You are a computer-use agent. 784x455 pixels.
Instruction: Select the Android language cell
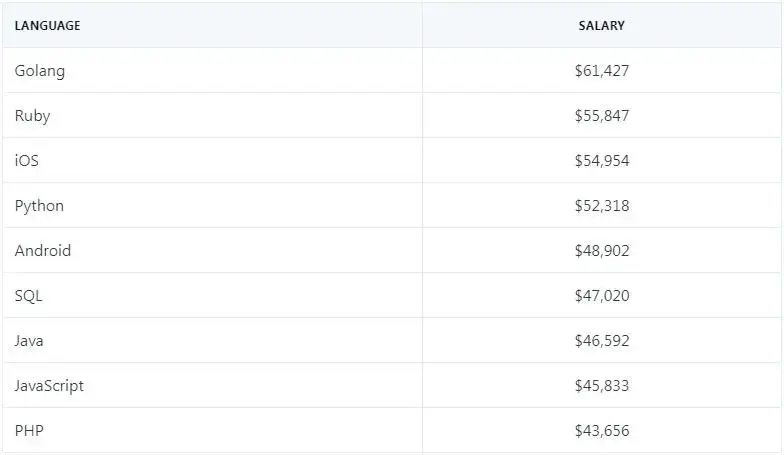(x=43, y=251)
